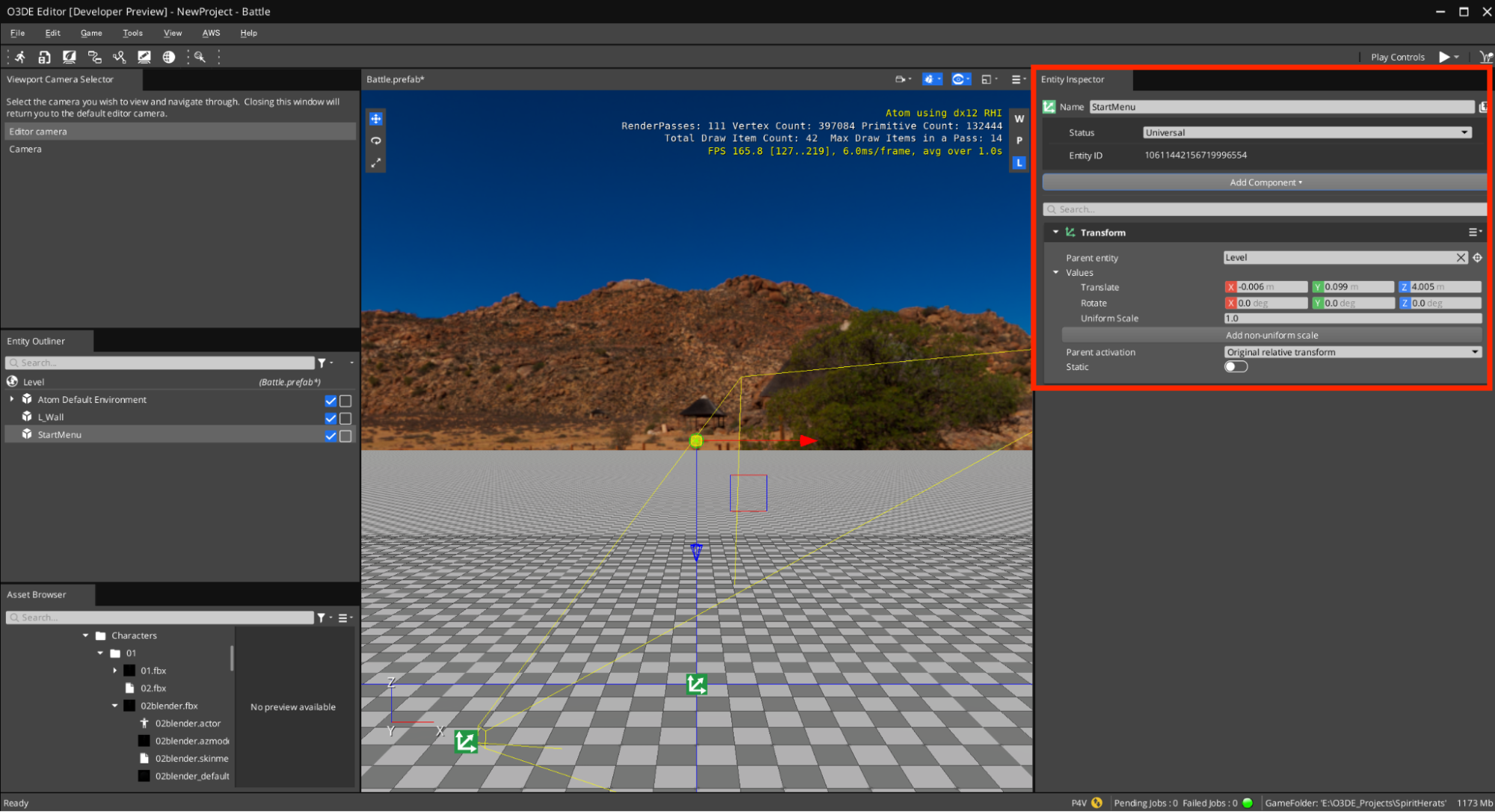The height and width of the screenshot is (812, 1495).
Task: Open the Game menu
Action: pyautogui.click(x=91, y=33)
